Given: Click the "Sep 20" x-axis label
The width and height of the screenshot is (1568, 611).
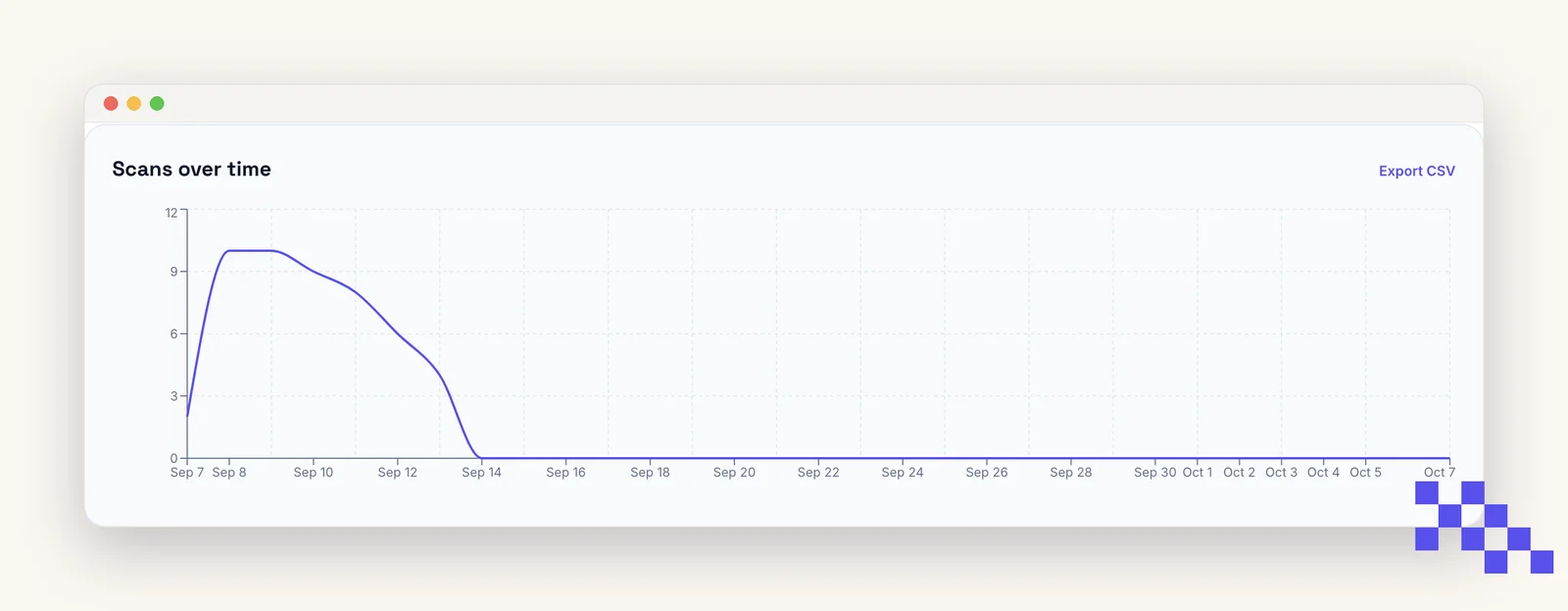Looking at the screenshot, I should click(x=734, y=472).
